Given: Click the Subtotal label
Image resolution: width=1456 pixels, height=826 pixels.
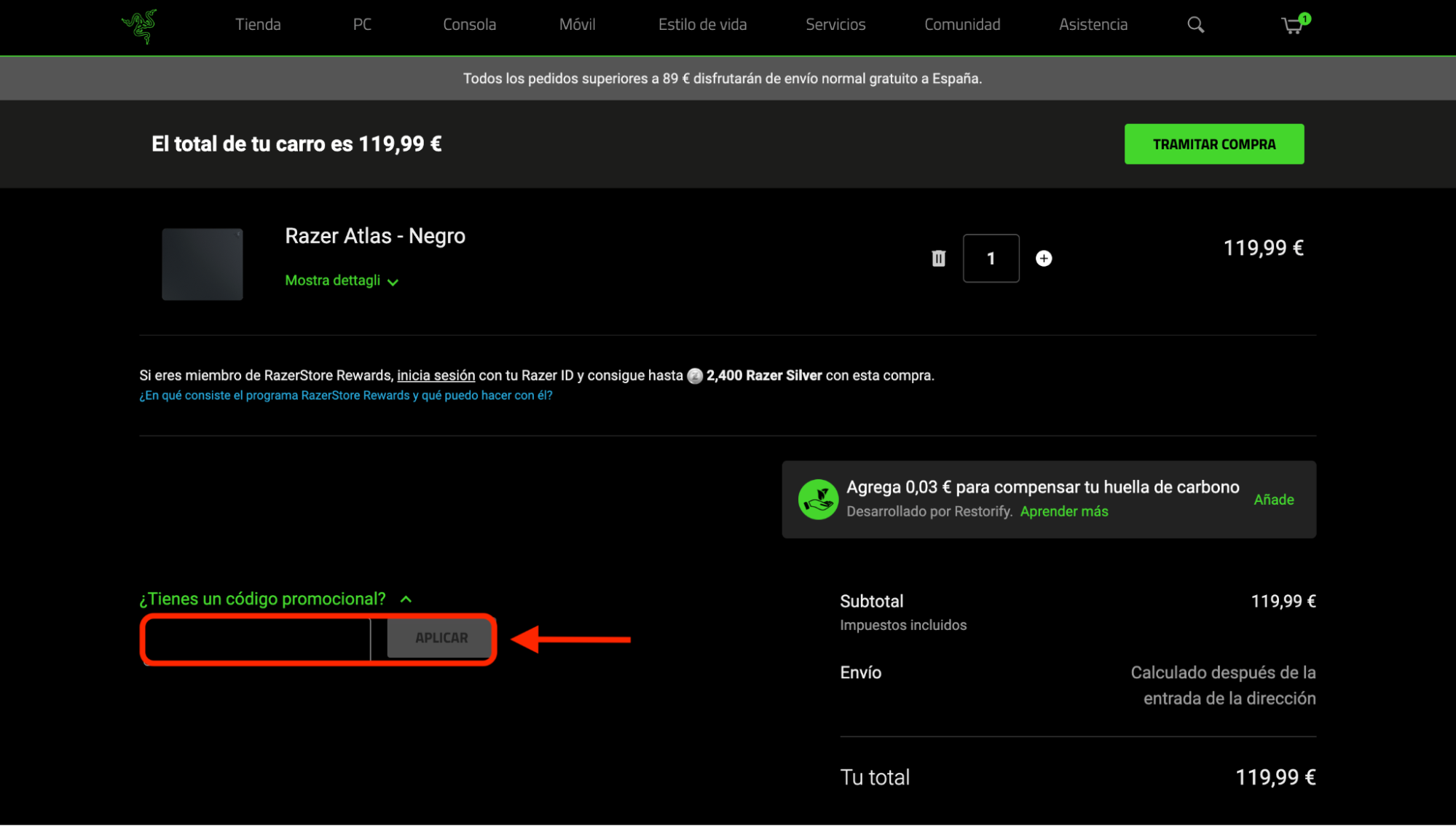Looking at the screenshot, I should (871, 602).
